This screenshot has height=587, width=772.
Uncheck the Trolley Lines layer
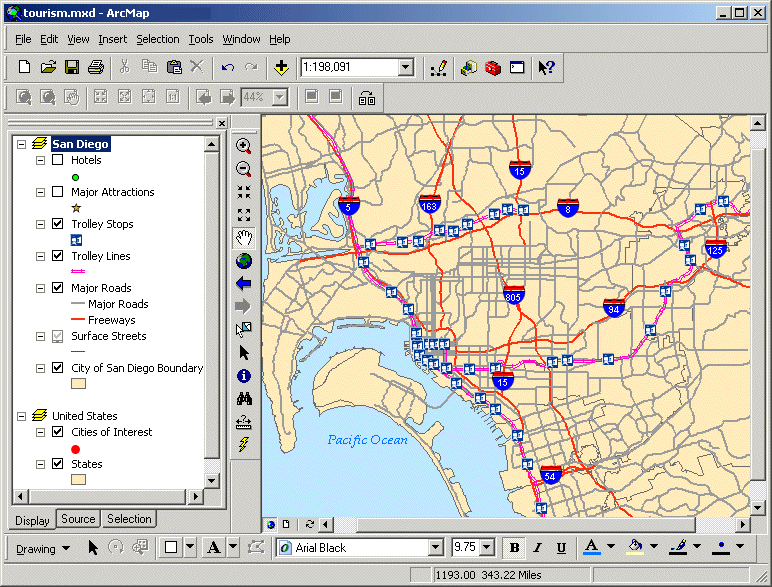coord(58,256)
